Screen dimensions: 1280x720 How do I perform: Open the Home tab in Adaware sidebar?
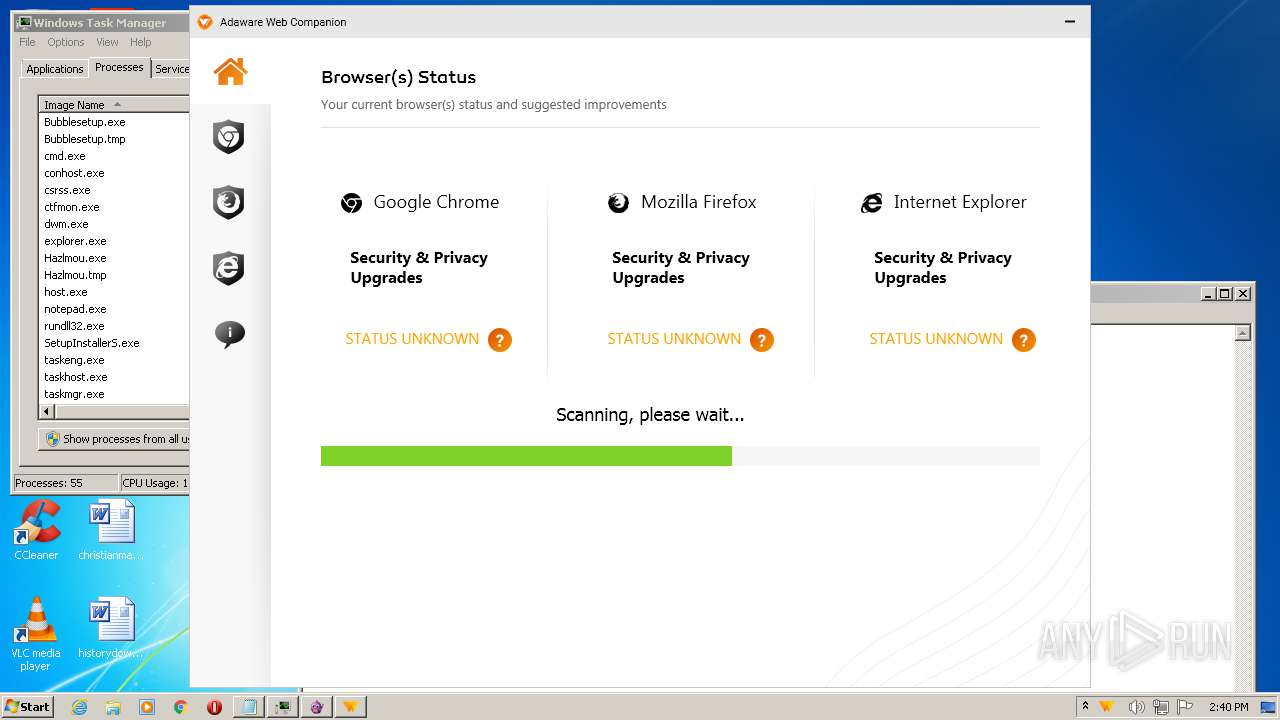coord(230,71)
